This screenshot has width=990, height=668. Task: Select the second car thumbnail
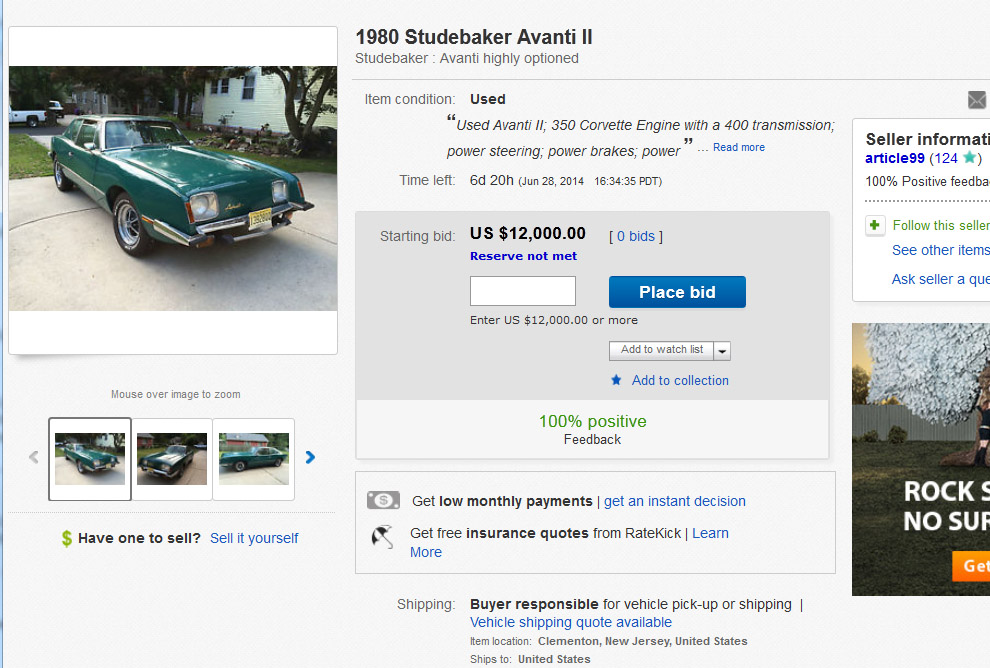(x=172, y=458)
